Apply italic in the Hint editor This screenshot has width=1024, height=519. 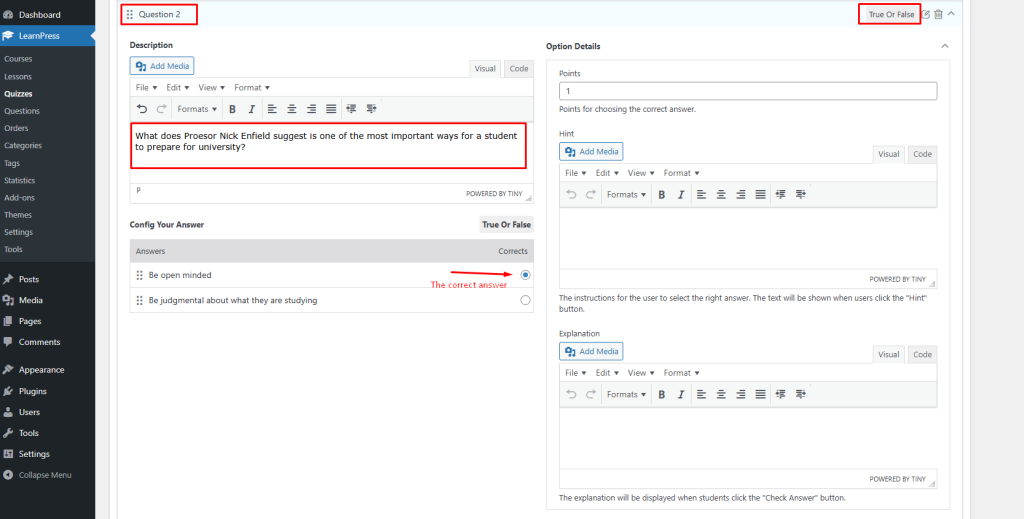click(681, 194)
